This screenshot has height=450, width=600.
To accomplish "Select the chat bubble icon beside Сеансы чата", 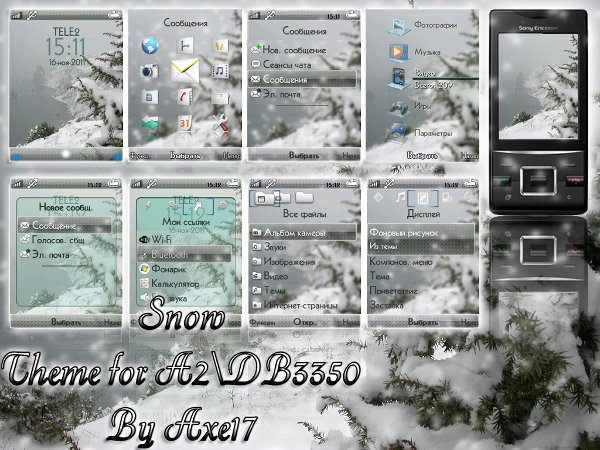I will pyautogui.click(x=256, y=64).
